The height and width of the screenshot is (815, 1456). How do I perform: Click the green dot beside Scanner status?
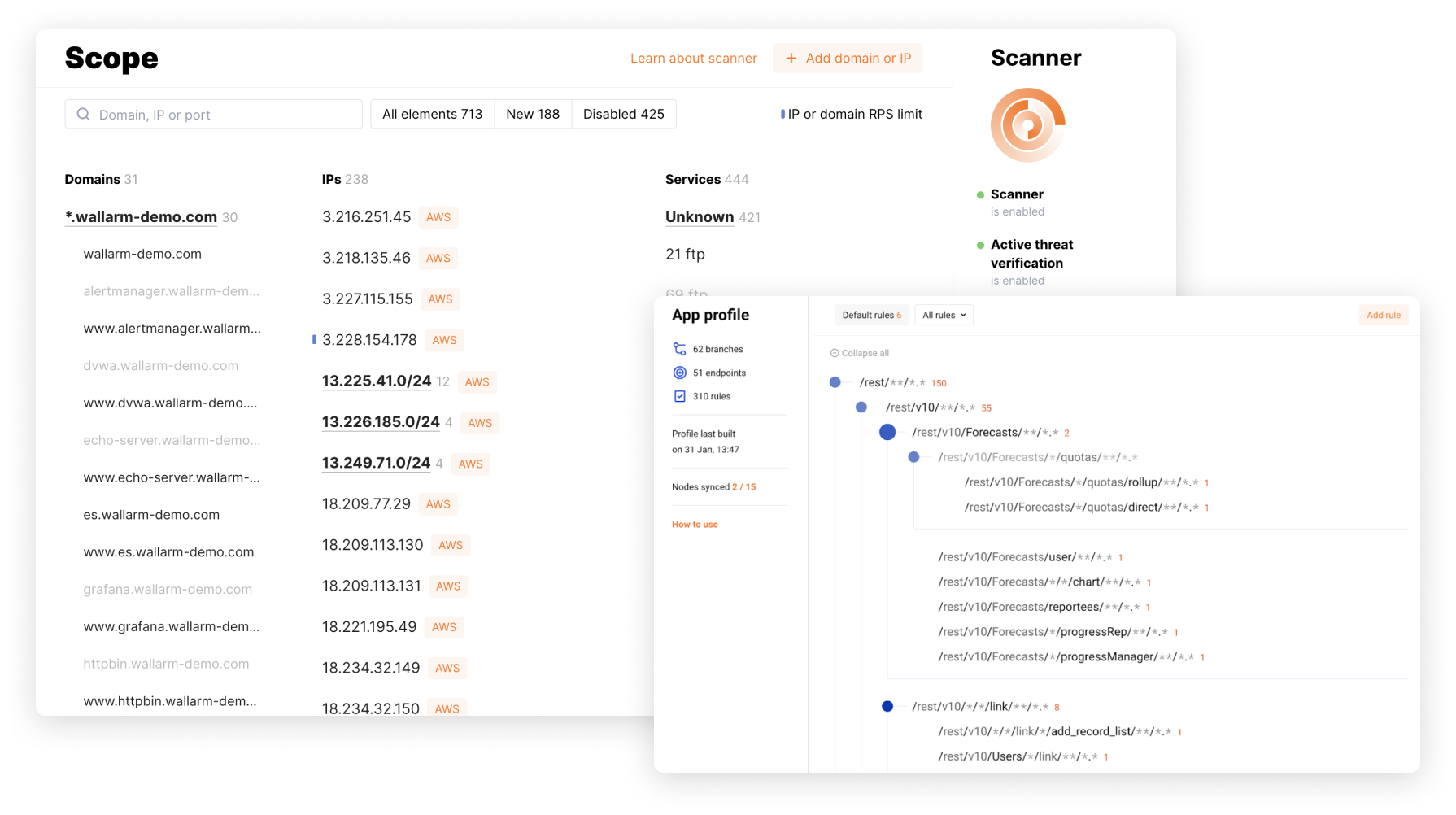pos(980,195)
